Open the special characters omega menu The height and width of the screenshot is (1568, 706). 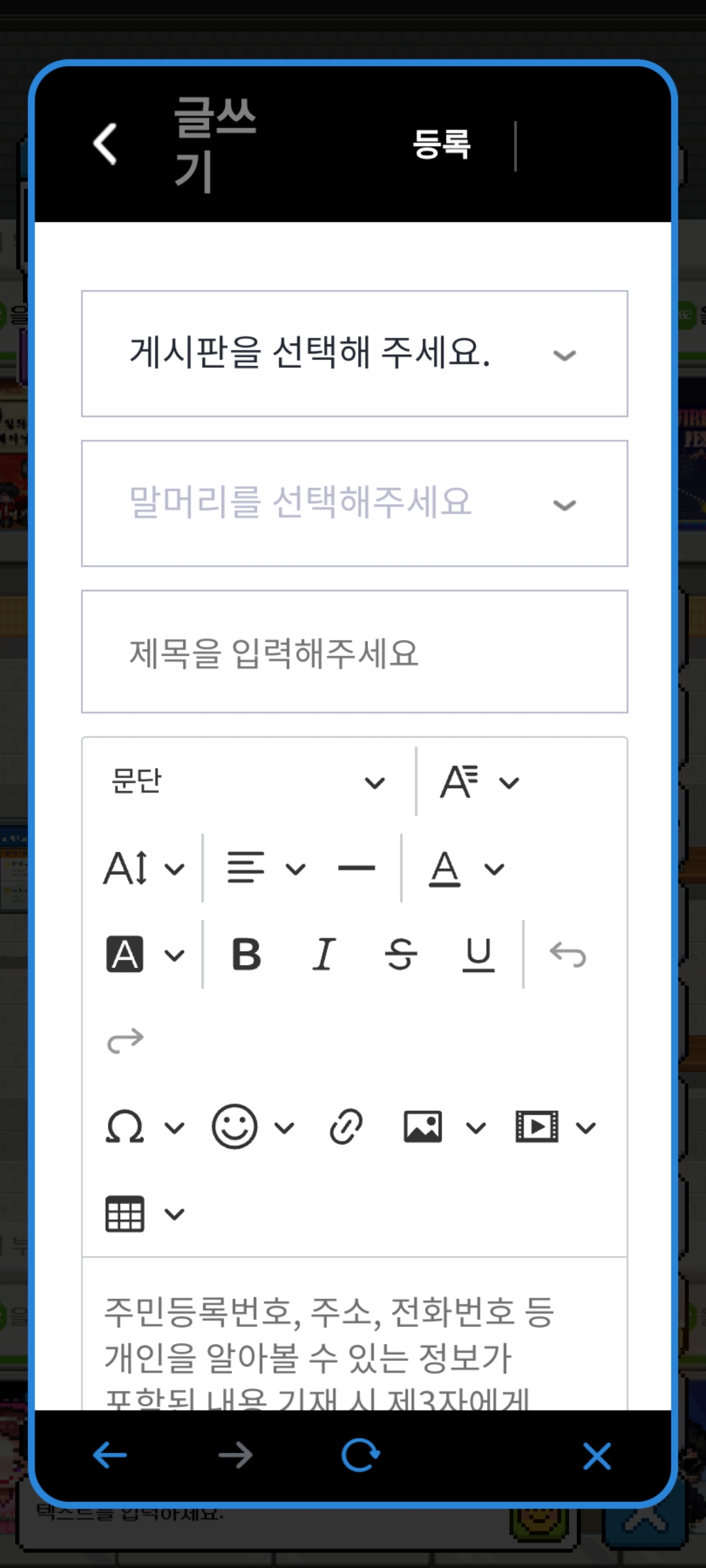pos(125,1127)
